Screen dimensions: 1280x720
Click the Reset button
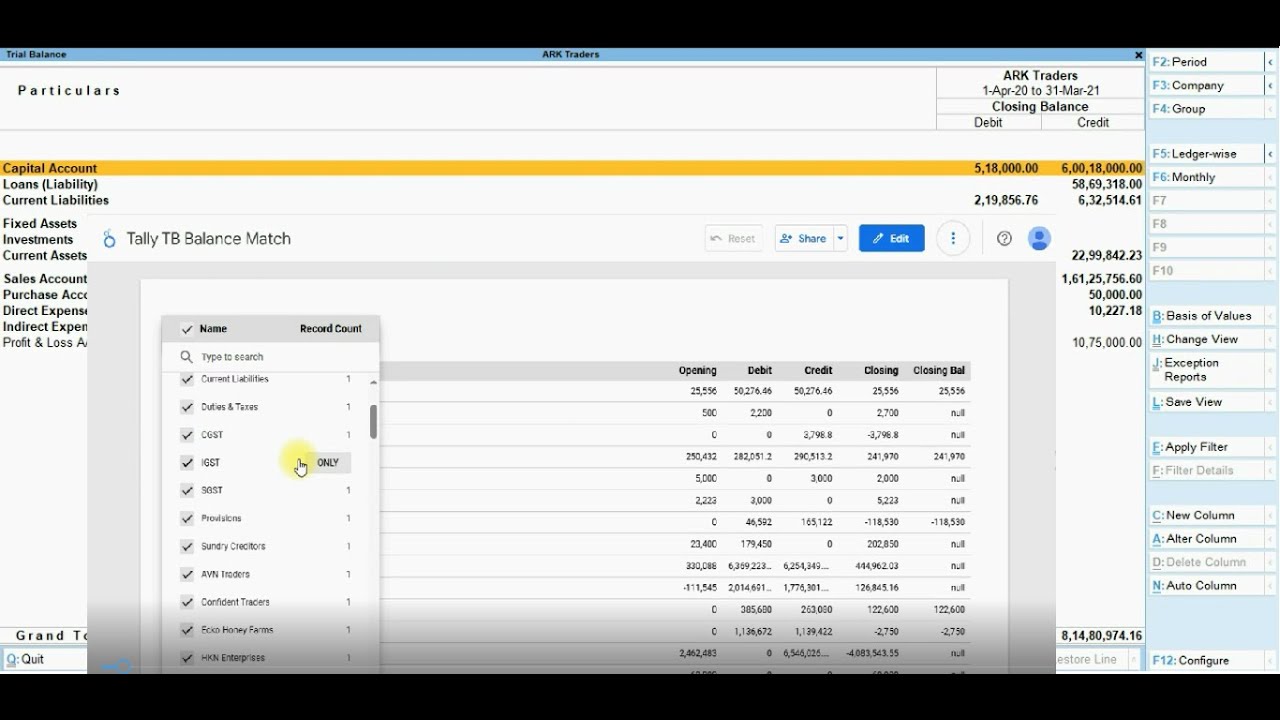pos(733,238)
